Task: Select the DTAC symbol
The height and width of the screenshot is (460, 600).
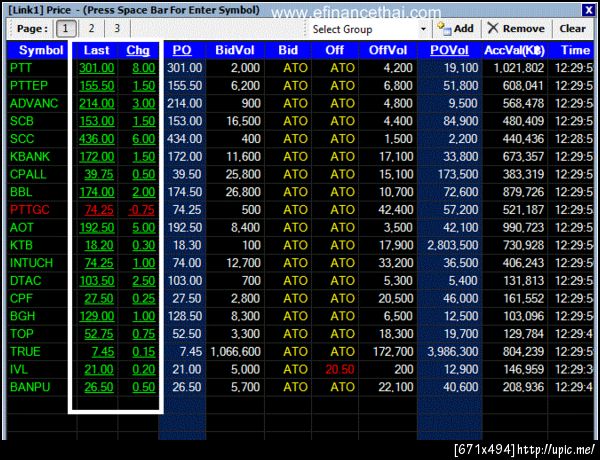Action: pos(26,281)
